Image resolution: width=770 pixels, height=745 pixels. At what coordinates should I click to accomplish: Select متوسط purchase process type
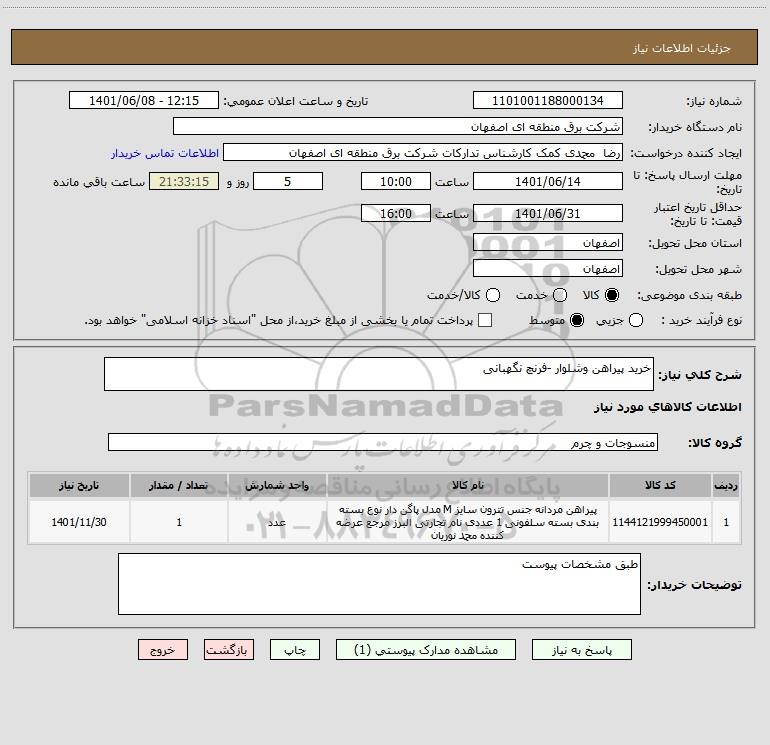pos(577,320)
